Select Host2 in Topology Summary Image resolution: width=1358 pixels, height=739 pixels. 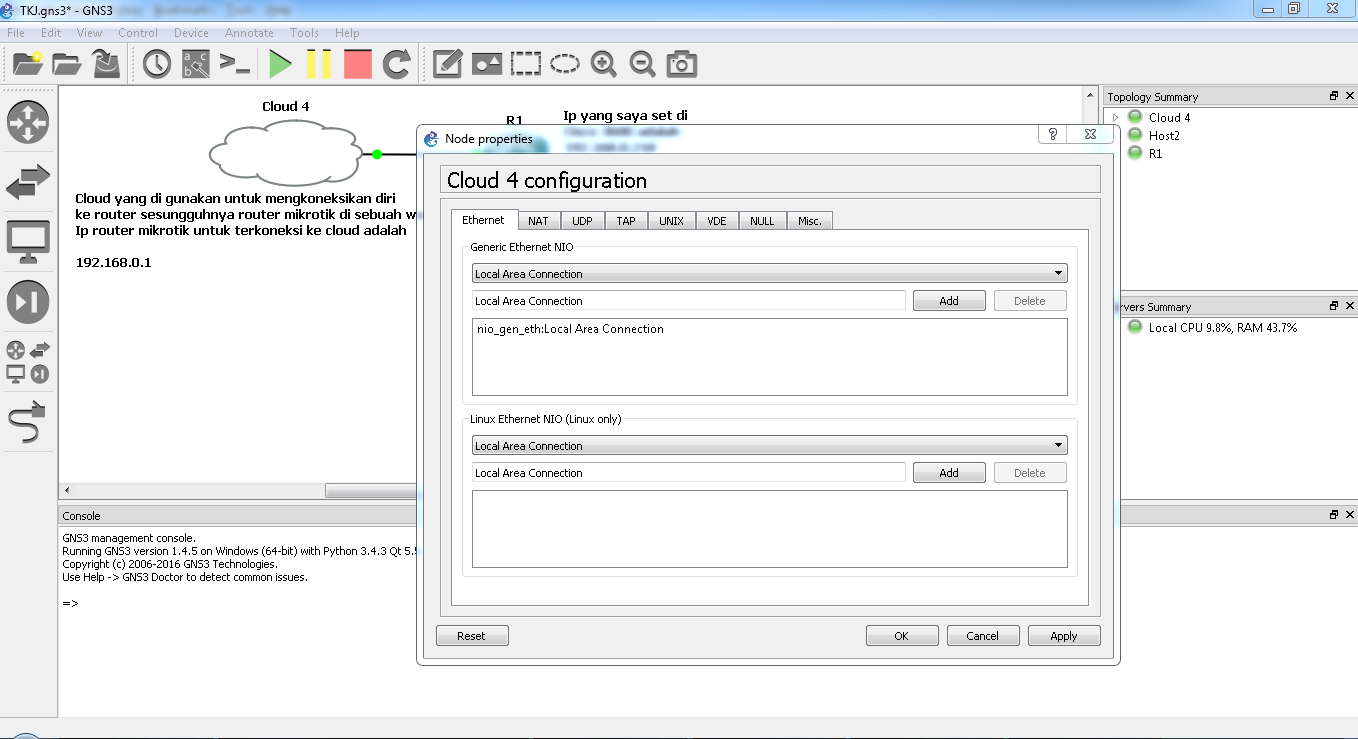click(1164, 135)
